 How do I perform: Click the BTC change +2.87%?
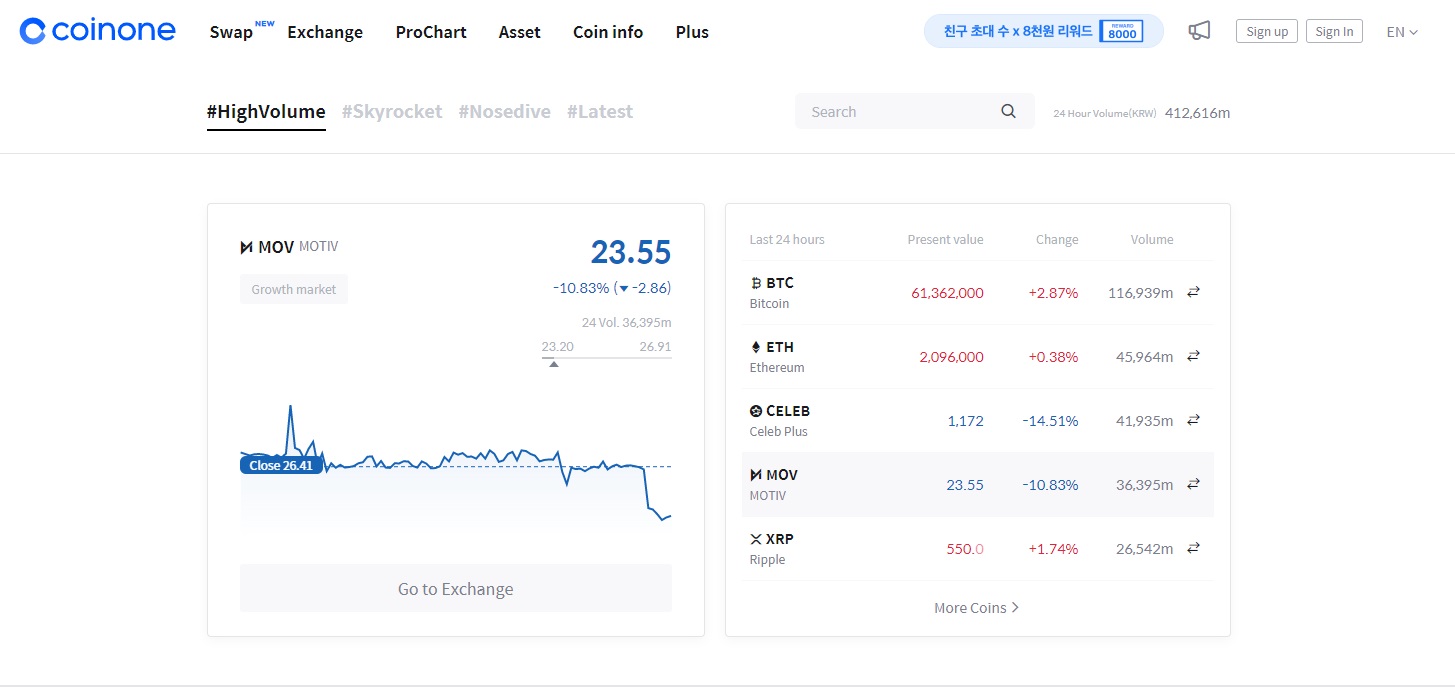click(1053, 292)
